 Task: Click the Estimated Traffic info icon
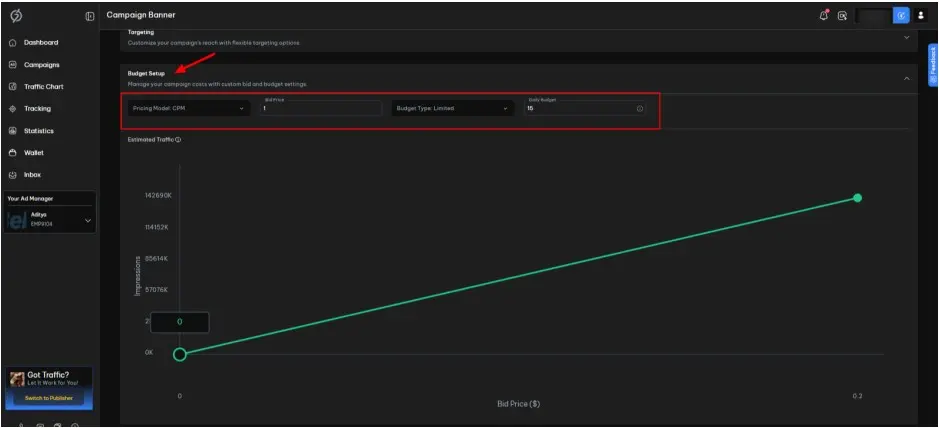pyautogui.click(x=178, y=139)
